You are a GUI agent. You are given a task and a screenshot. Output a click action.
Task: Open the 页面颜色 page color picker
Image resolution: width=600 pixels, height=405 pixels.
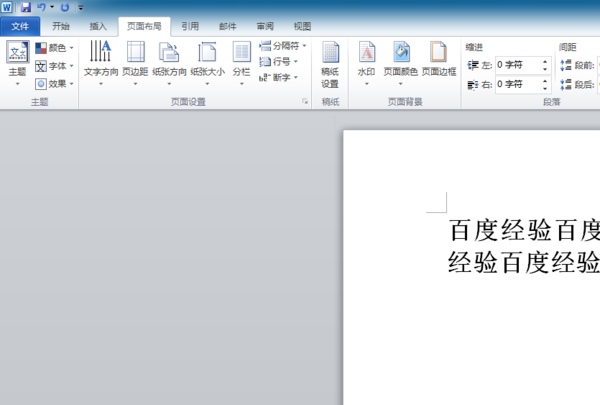tap(401, 63)
